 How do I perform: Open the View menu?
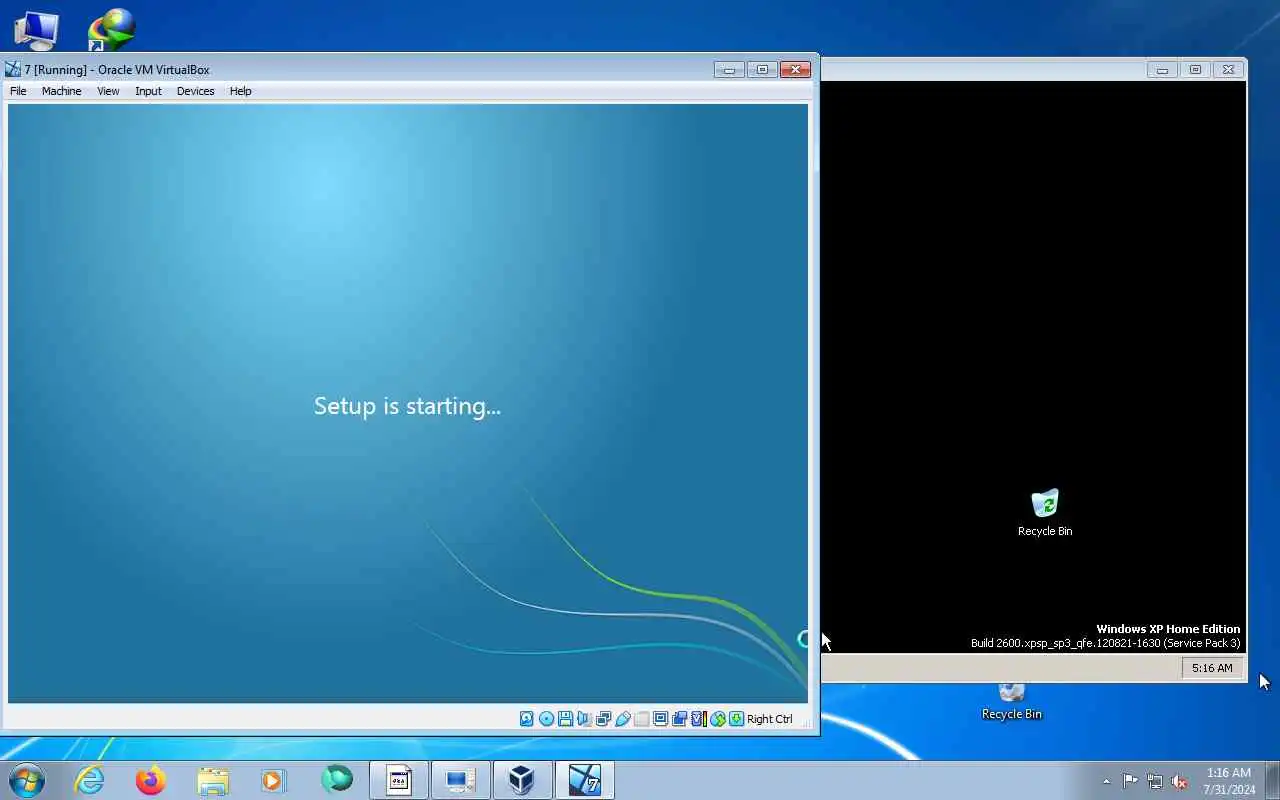click(x=108, y=91)
